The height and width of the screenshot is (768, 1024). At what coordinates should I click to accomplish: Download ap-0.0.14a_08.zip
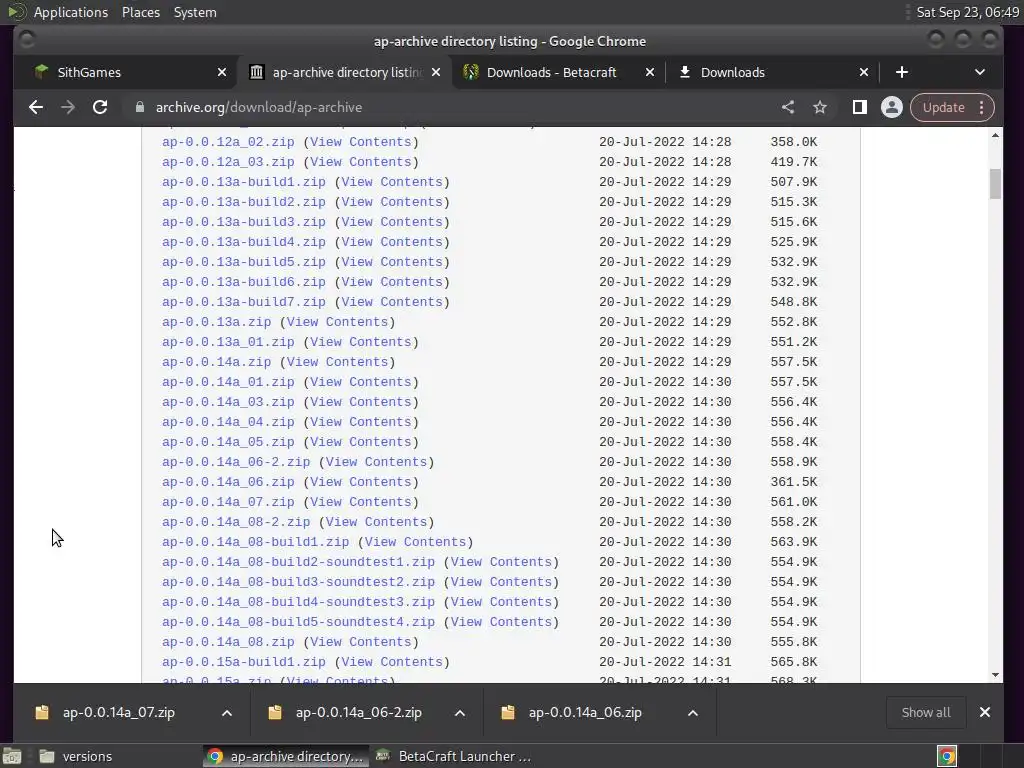pyautogui.click(x=228, y=642)
